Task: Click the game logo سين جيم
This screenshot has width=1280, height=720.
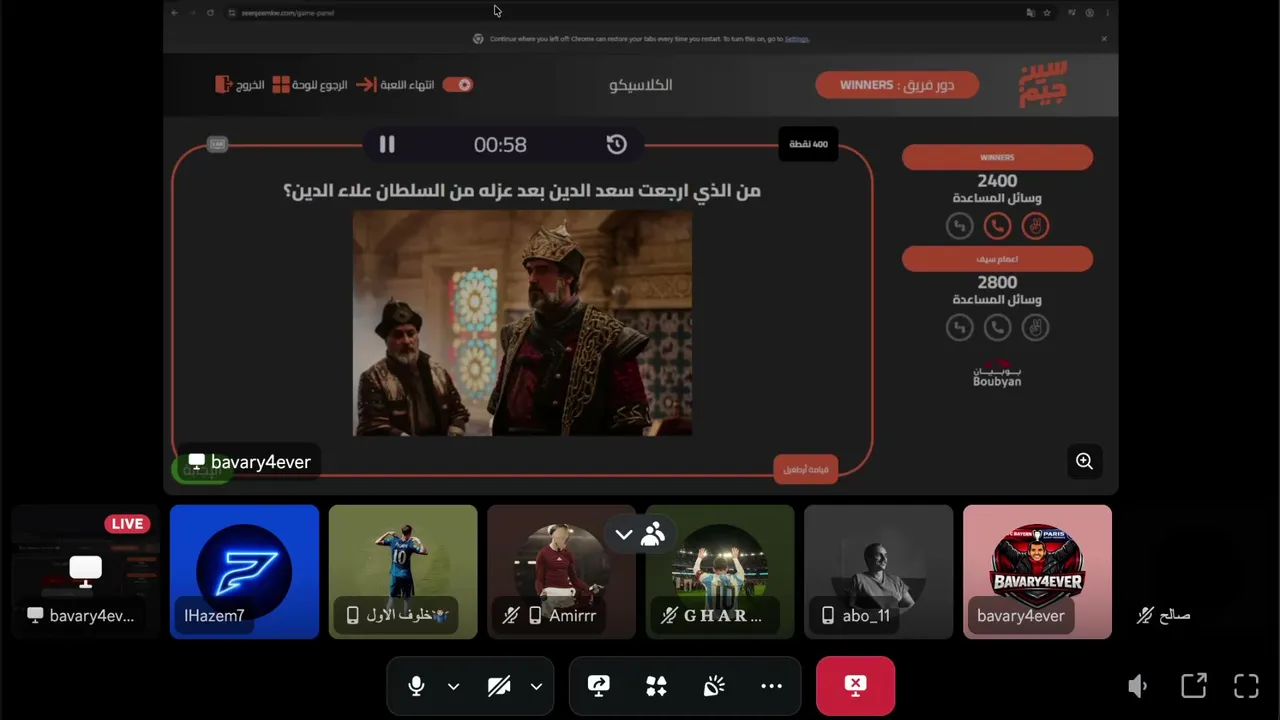Action: pyautogui.click(x=1043, y=85)
